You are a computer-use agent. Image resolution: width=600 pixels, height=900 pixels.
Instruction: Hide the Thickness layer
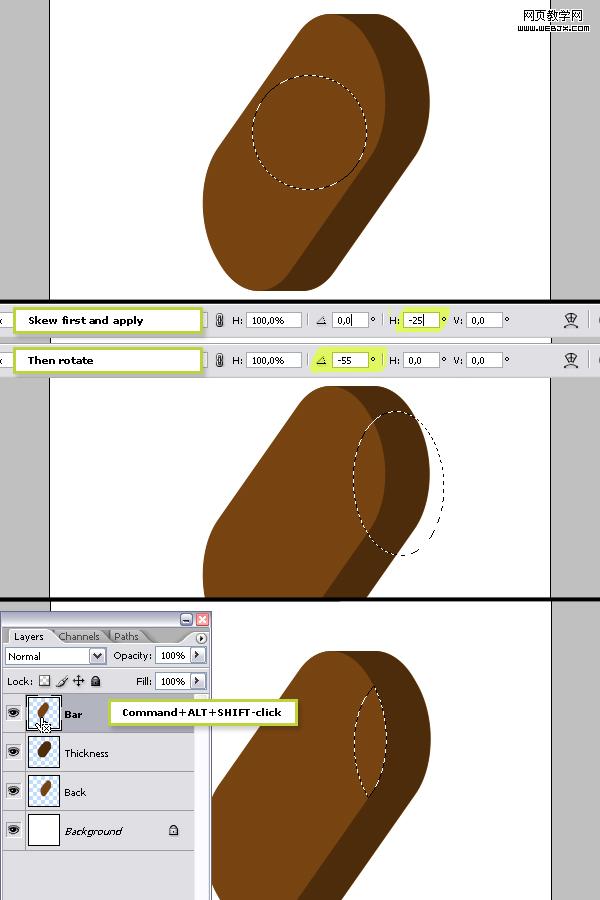[x=13, y=752]
